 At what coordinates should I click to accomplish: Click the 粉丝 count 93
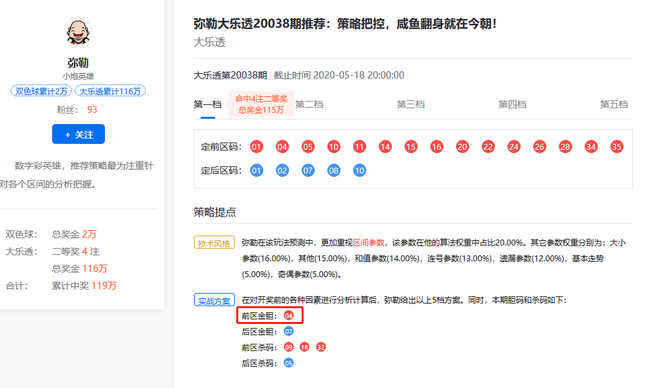(92, 109)
